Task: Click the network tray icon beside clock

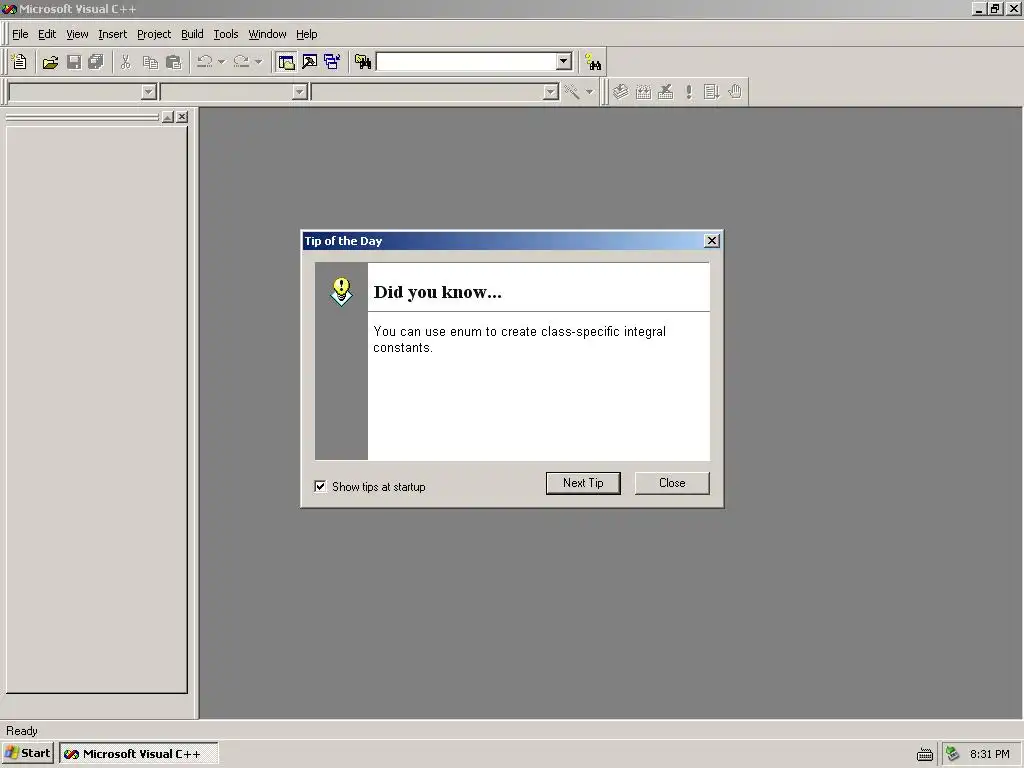Action: (953, 754)
